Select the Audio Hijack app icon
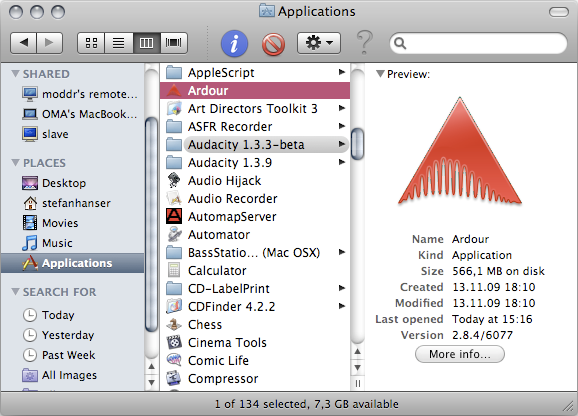The height and width of the screenshot is (416, 578). pyautogui.click(x=174, y=180)
